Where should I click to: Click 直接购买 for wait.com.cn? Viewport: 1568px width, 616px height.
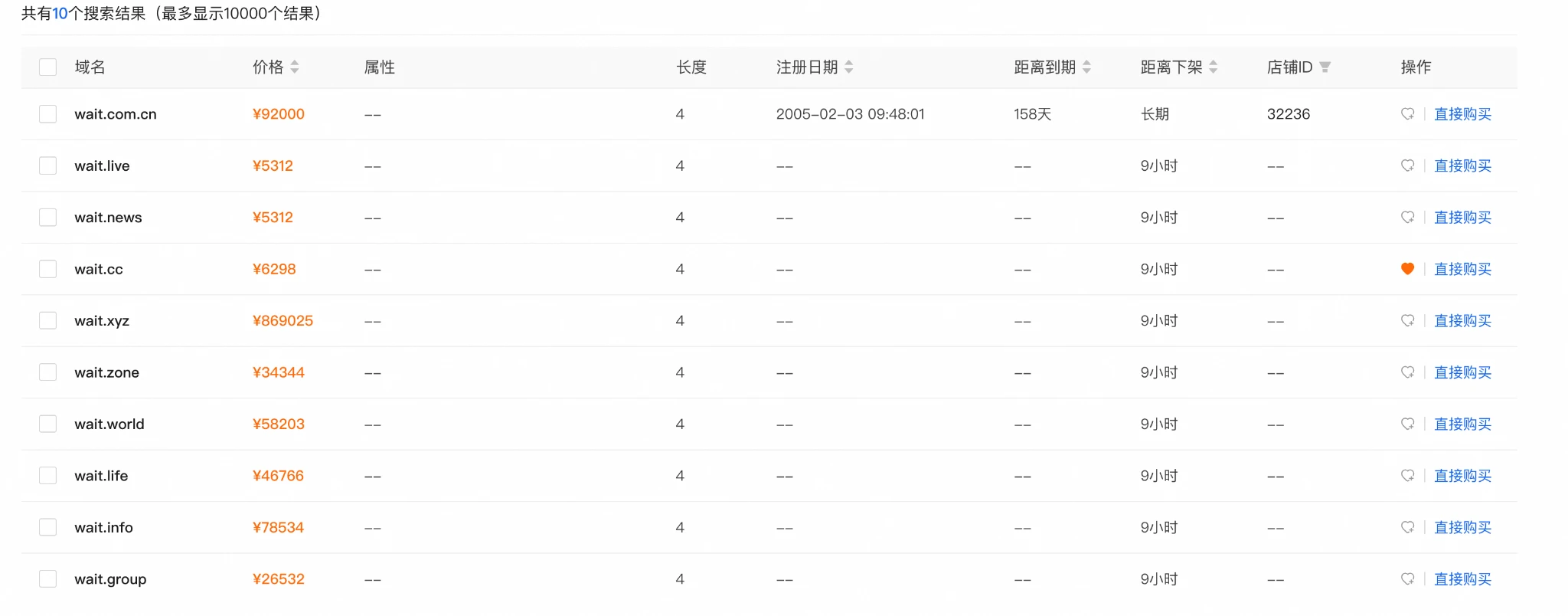point(1462,114)
